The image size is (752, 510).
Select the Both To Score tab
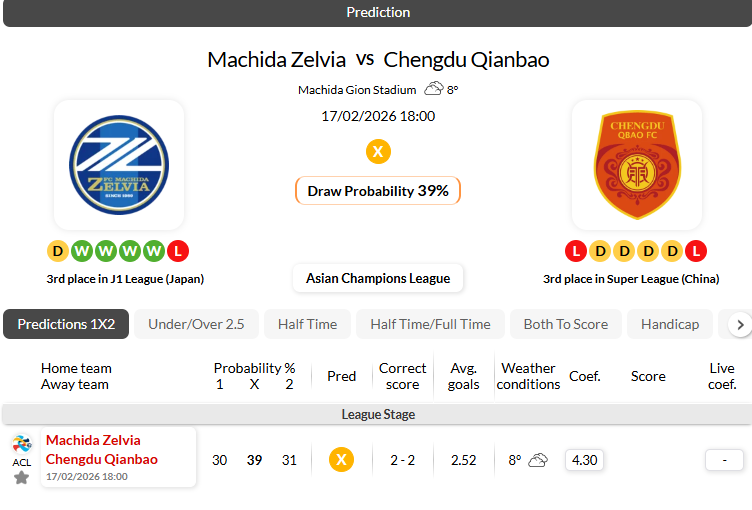coord(566,324)
